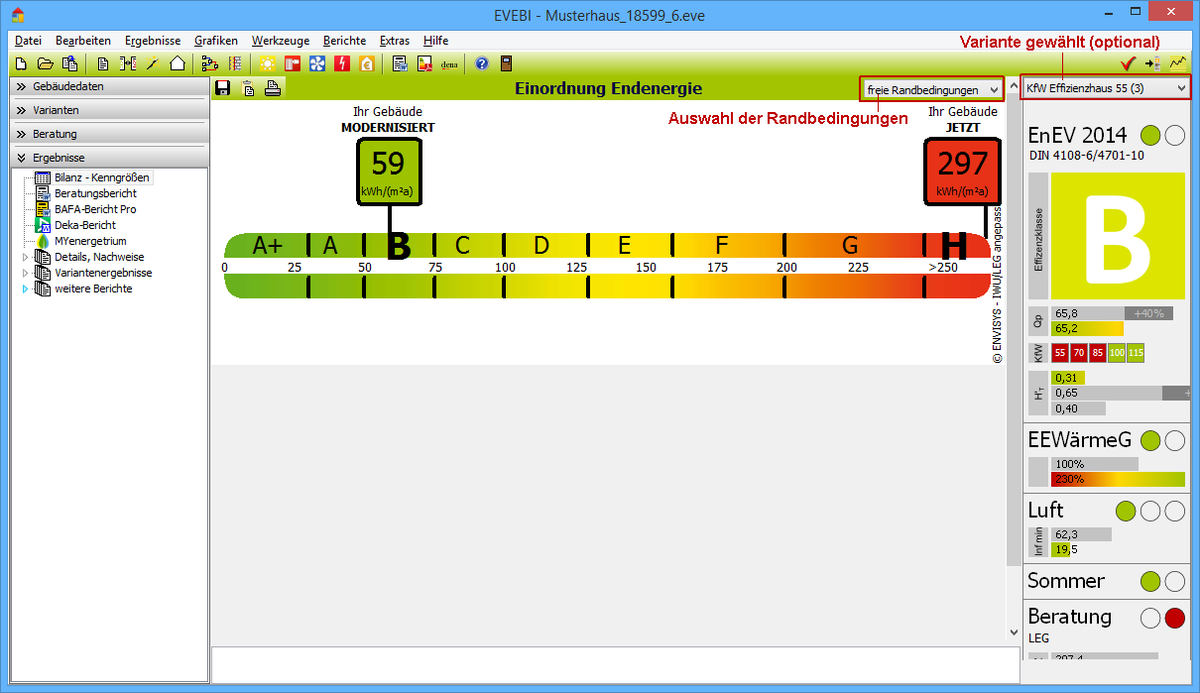This screenshot has width=1200, height=693.
Task: Click the dena toolbar icon
Action: click(449, 64)
